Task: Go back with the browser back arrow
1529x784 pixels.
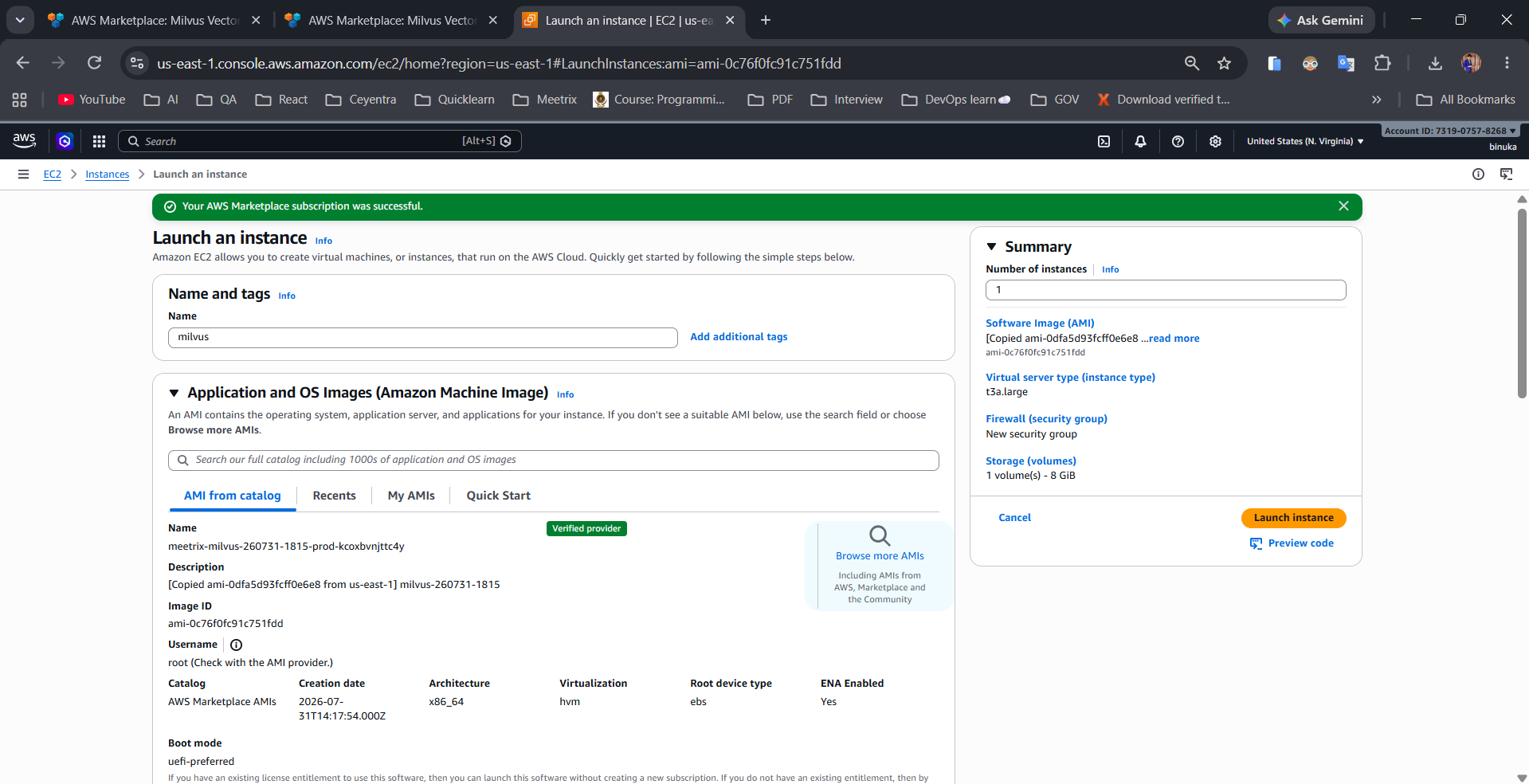Action: tap(23, 63)
